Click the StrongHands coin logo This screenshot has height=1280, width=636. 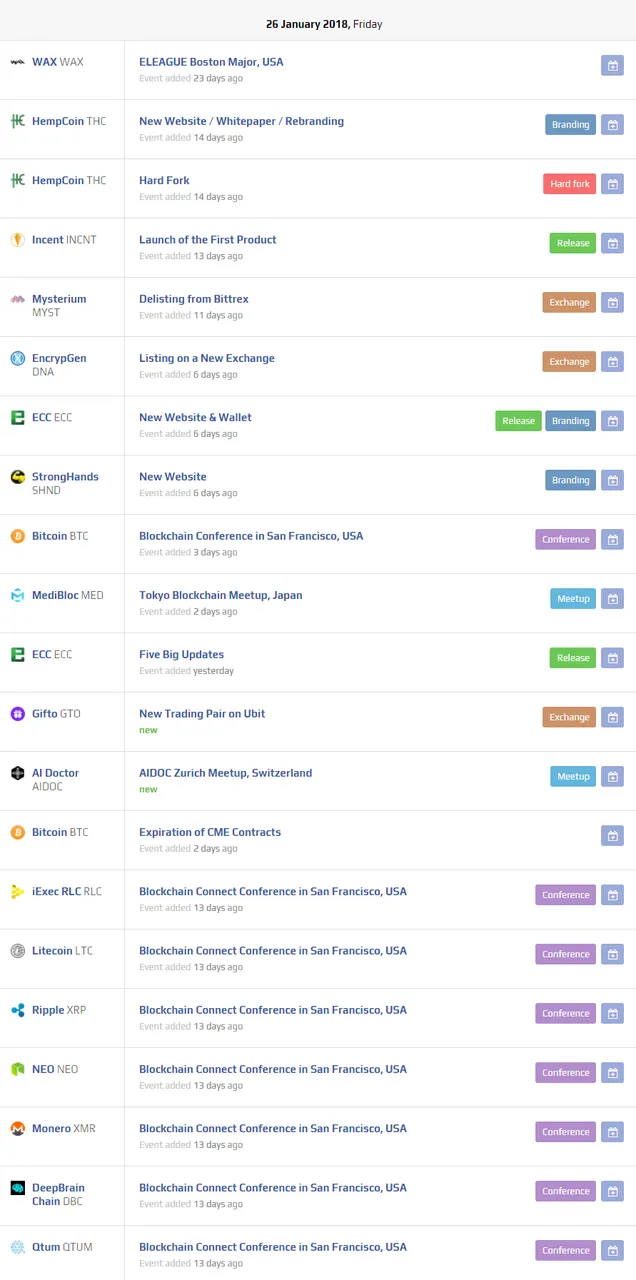pyautogui.click(x=17, y=477)
